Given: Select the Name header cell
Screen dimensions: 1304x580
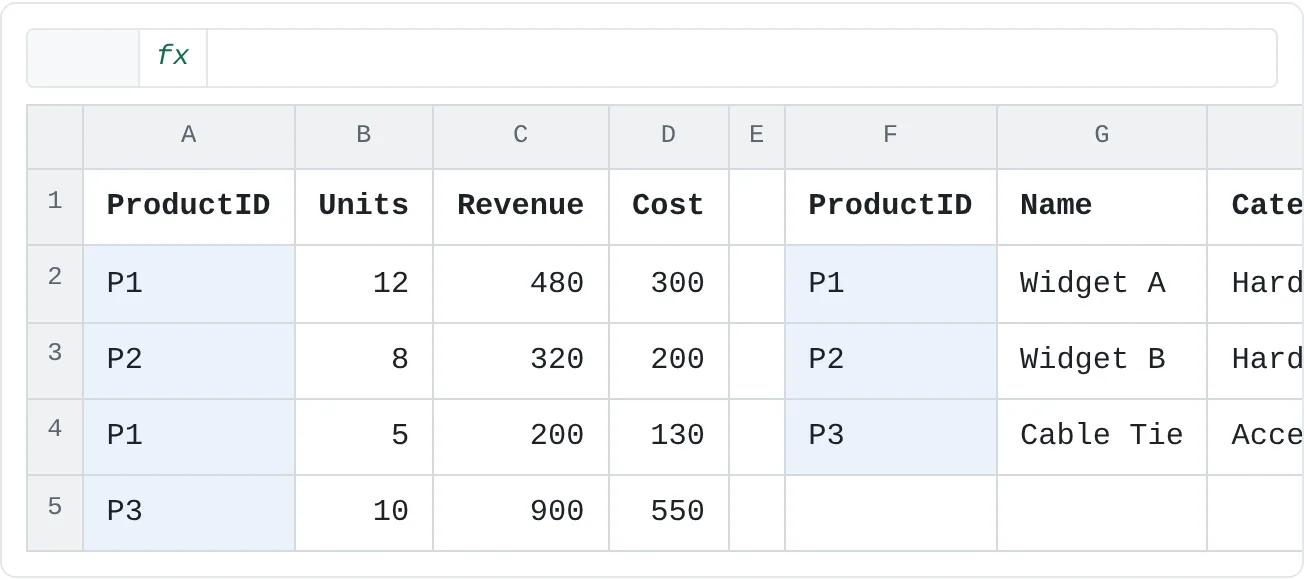Looking at the screenshot, I should 1102,206.
